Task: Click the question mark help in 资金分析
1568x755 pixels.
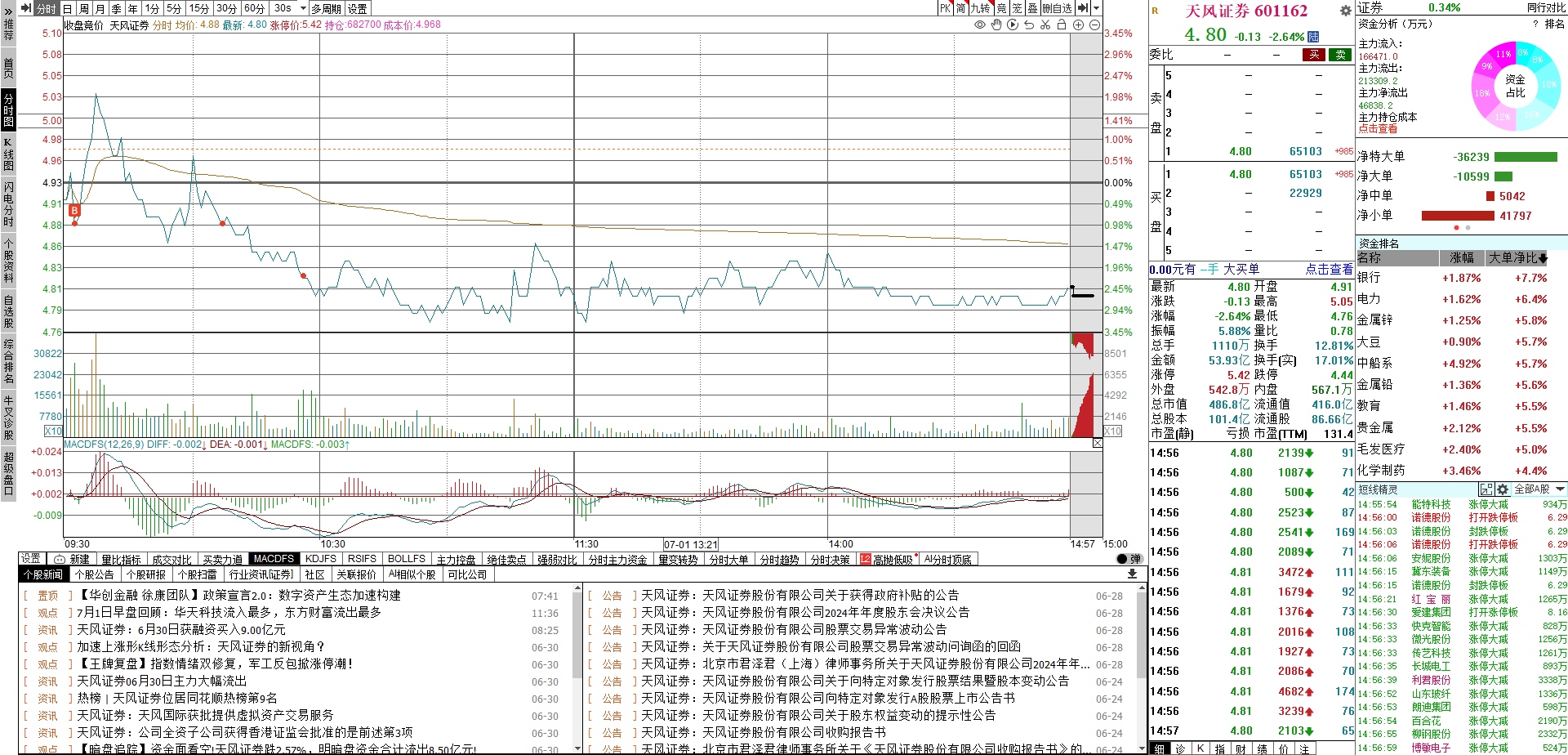Action: [x=1535, y=25]
